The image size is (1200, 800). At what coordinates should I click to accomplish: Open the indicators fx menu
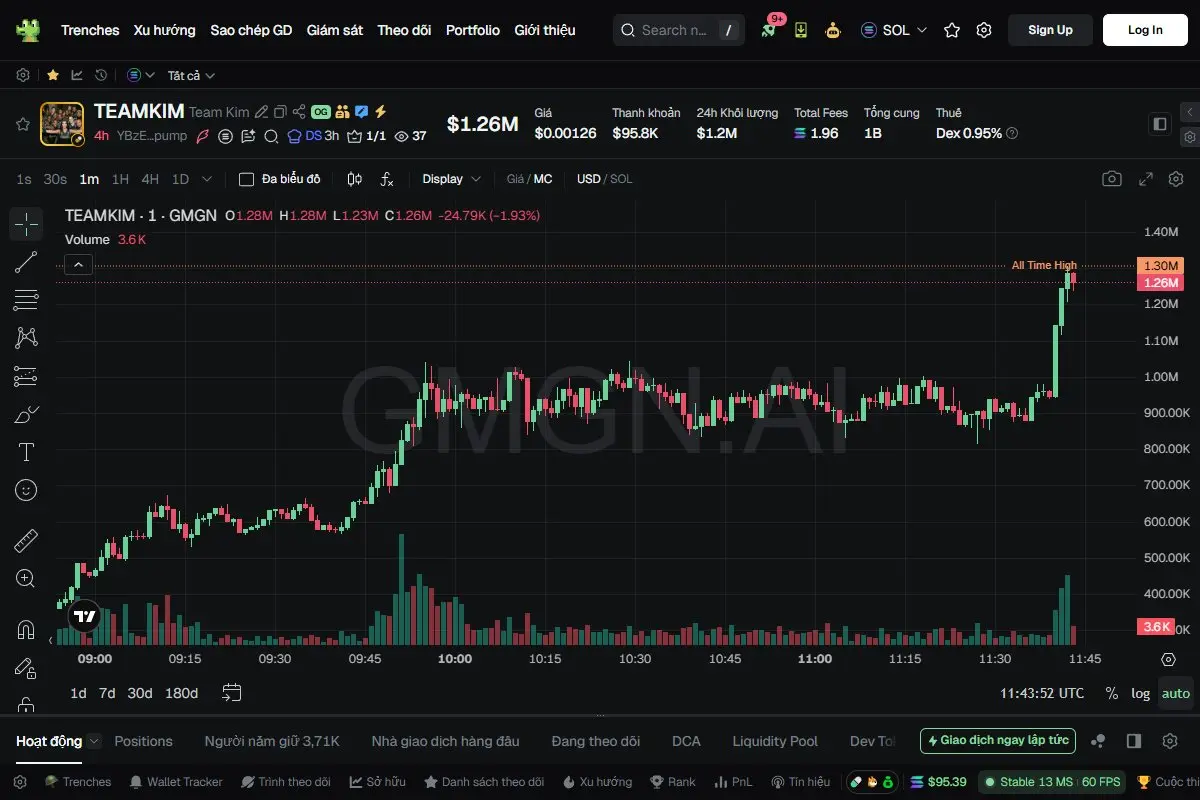coord(387,179)
